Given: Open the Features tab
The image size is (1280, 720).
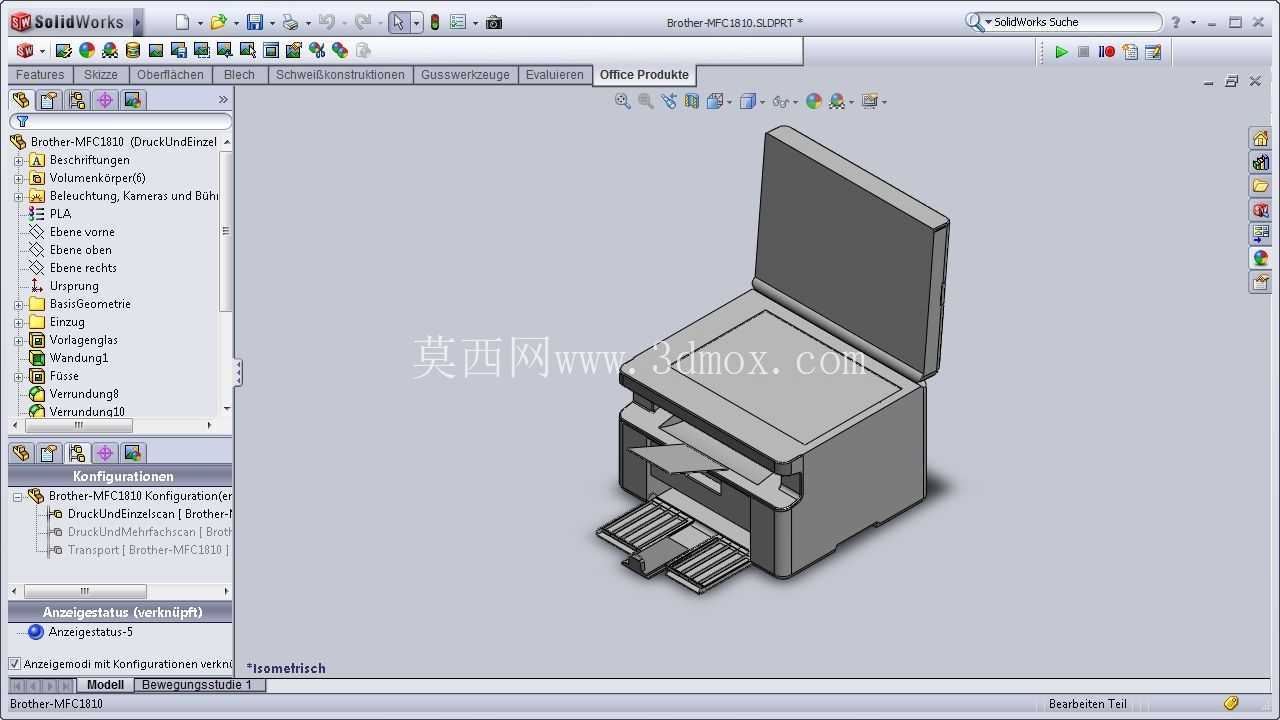Looking at the screenshot, I should coord(40,75).
